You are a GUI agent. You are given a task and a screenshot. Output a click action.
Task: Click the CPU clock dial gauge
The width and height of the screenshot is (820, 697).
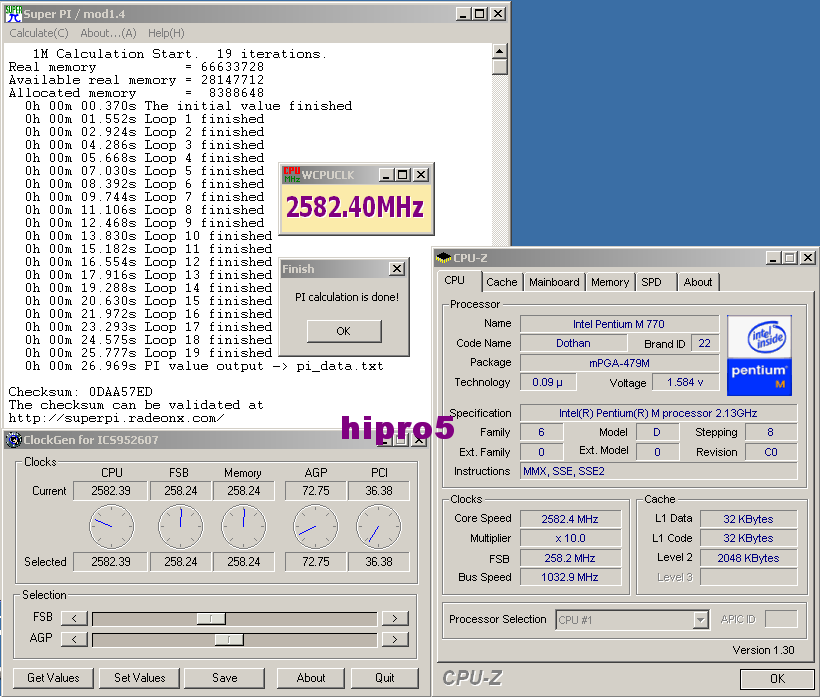click(111, 527)
